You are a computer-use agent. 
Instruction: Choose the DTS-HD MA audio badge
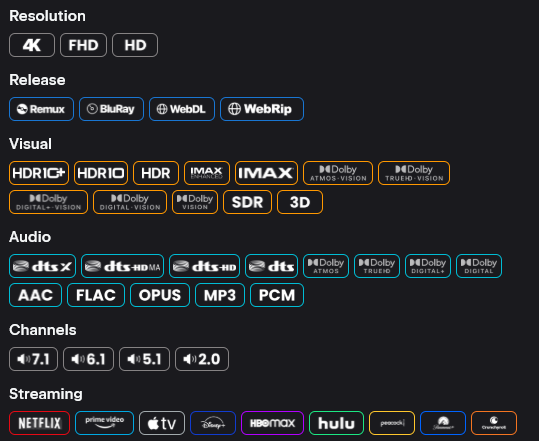tap(123, 266)
